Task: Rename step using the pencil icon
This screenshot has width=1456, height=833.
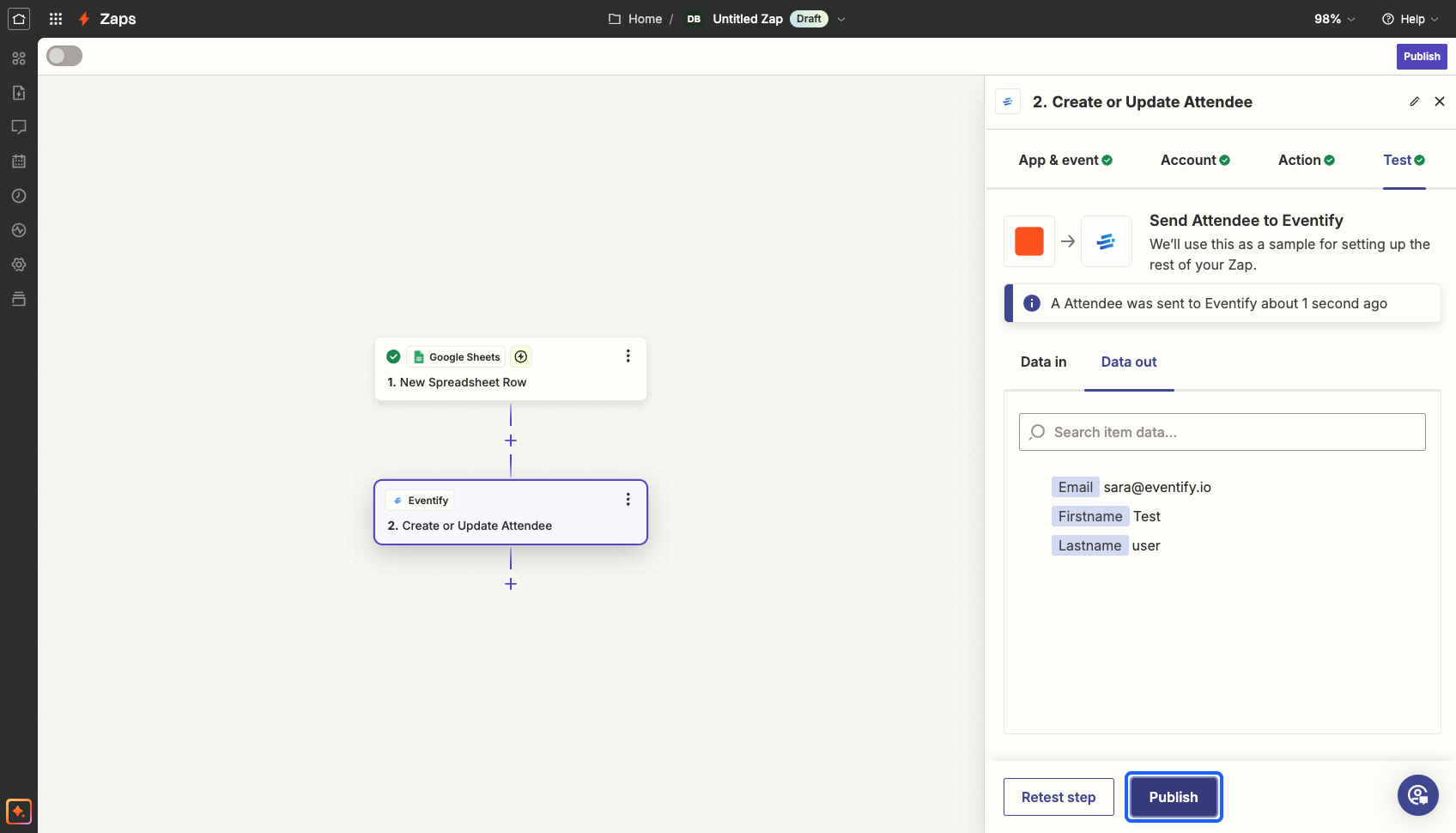Action: pyautogui.click(x=1415, y=101)
